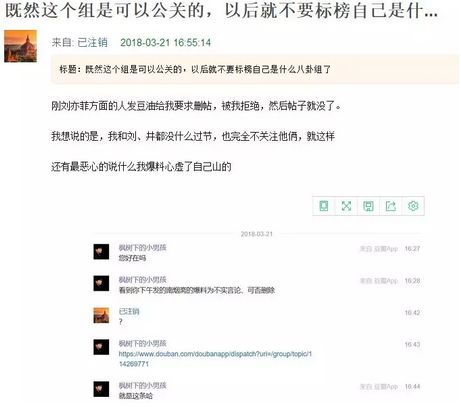Click 已注销 name in the 16:42 reply

129,311
